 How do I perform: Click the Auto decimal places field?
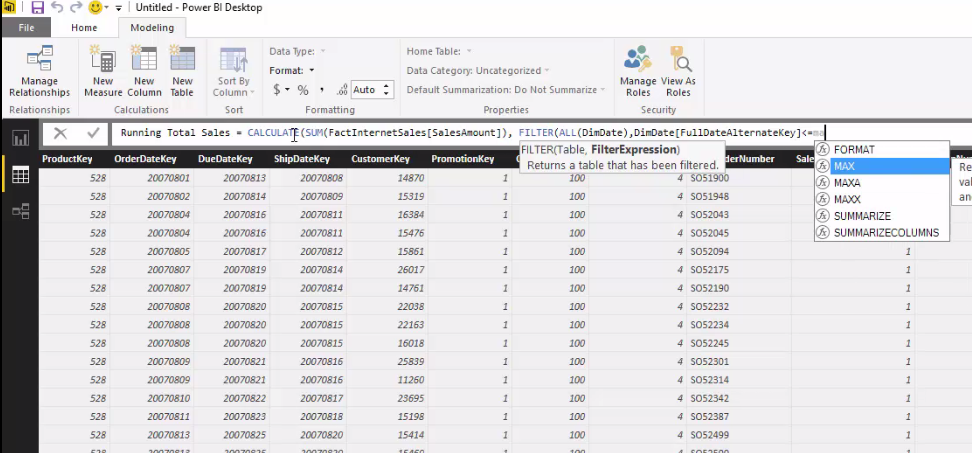pyautogui.click(x=364, y=90)
